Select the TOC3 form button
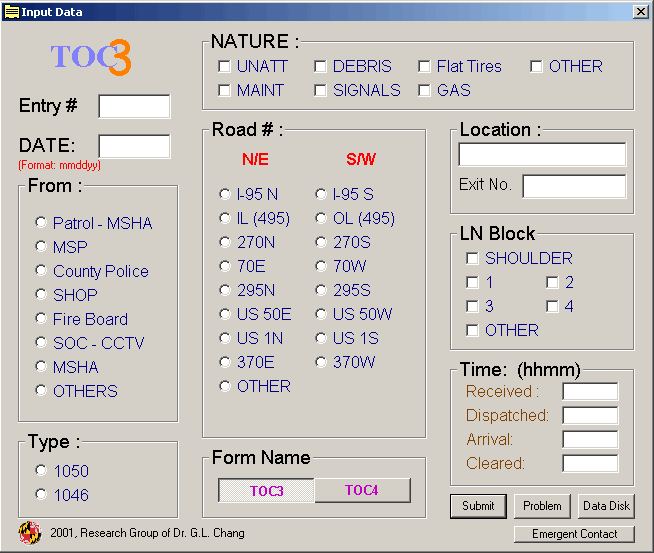 click(266, 490)
